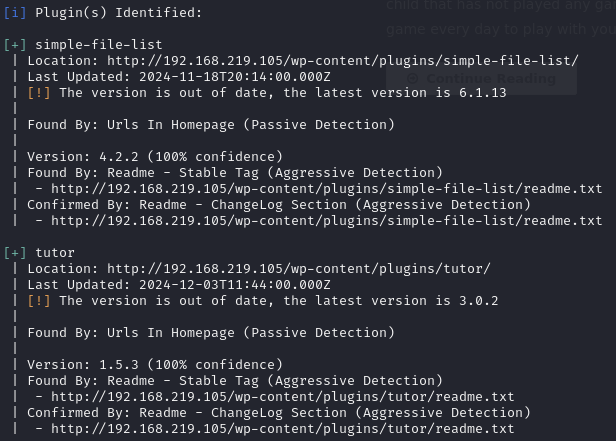Open the simple-file-list plugin Location URL

pyautogui.click(x=342, y=61)
